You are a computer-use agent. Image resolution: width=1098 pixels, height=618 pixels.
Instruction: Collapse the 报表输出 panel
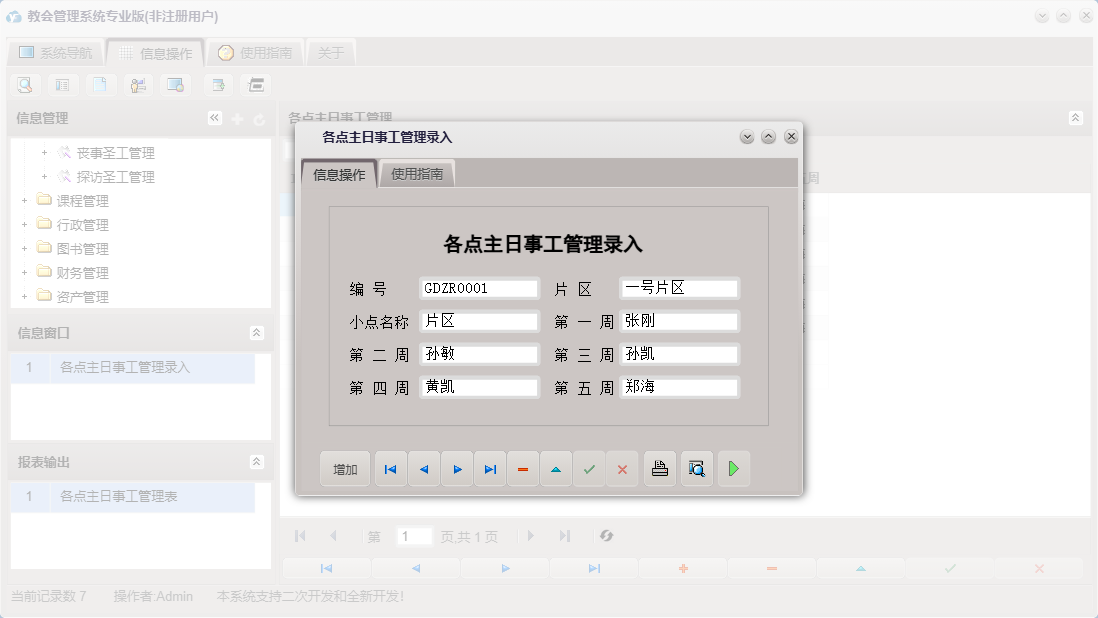point(258,462)
